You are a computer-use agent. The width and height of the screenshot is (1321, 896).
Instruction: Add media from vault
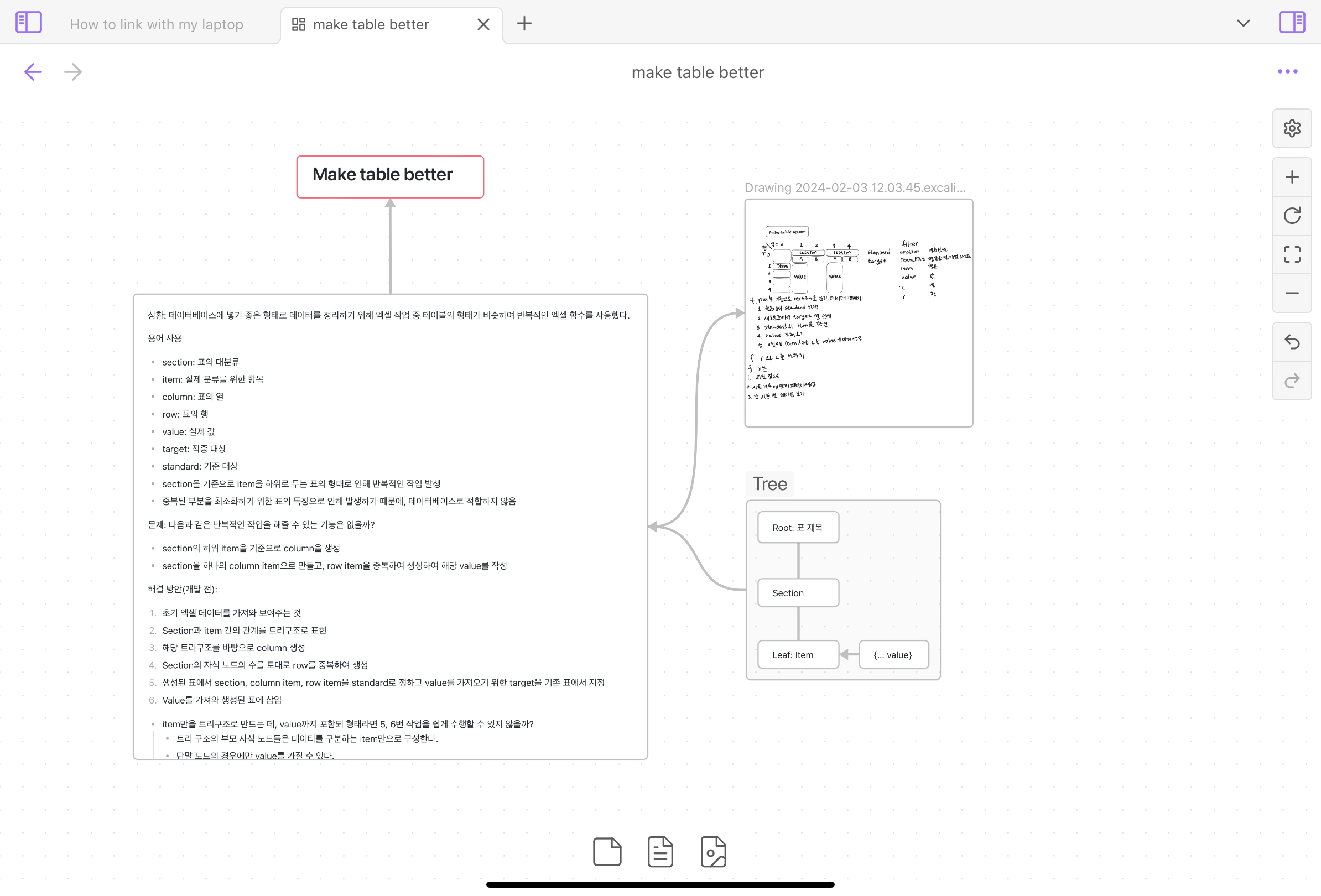coord(714,851)
